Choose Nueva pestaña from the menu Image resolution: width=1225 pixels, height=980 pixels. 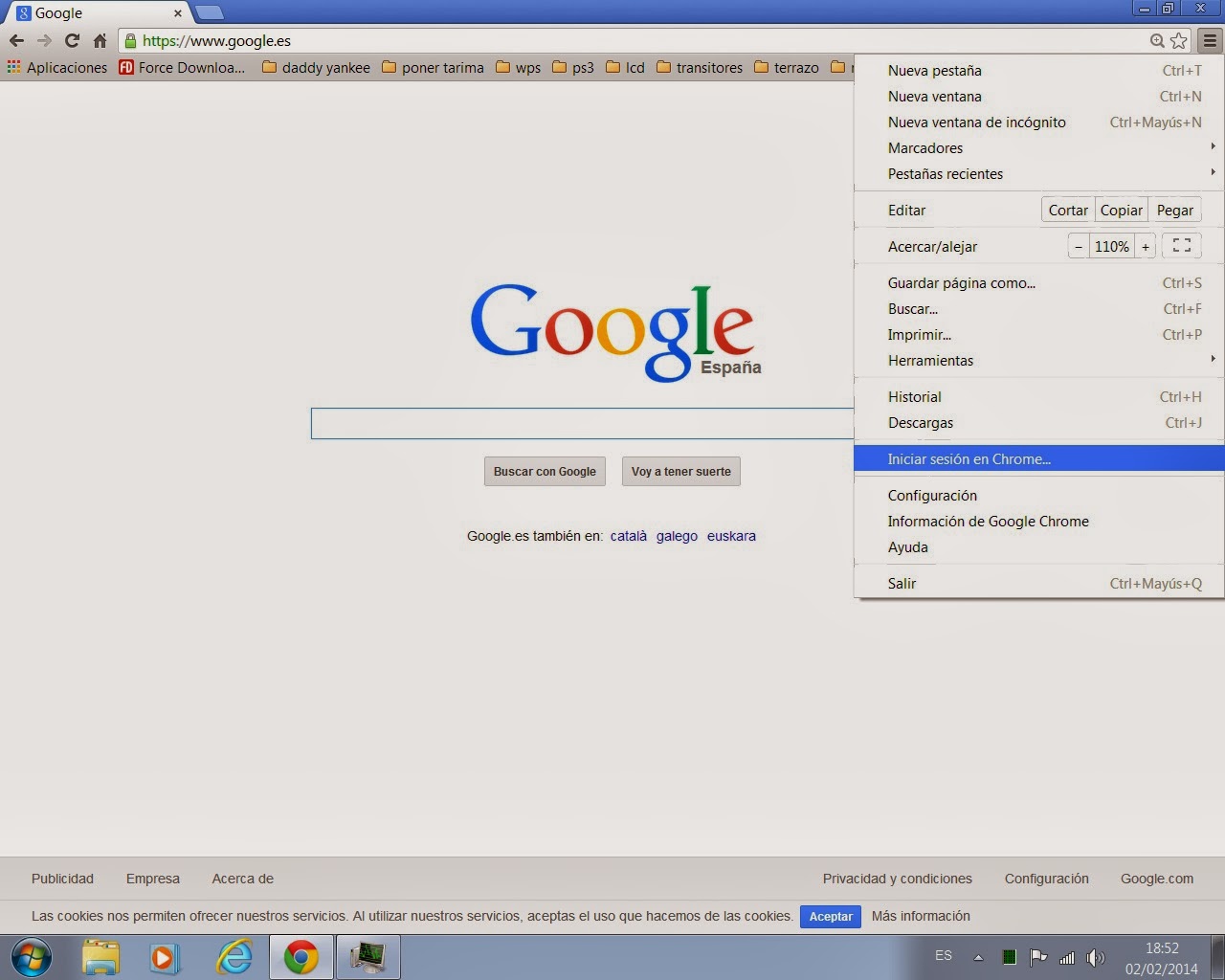[x=1038, y=71]
